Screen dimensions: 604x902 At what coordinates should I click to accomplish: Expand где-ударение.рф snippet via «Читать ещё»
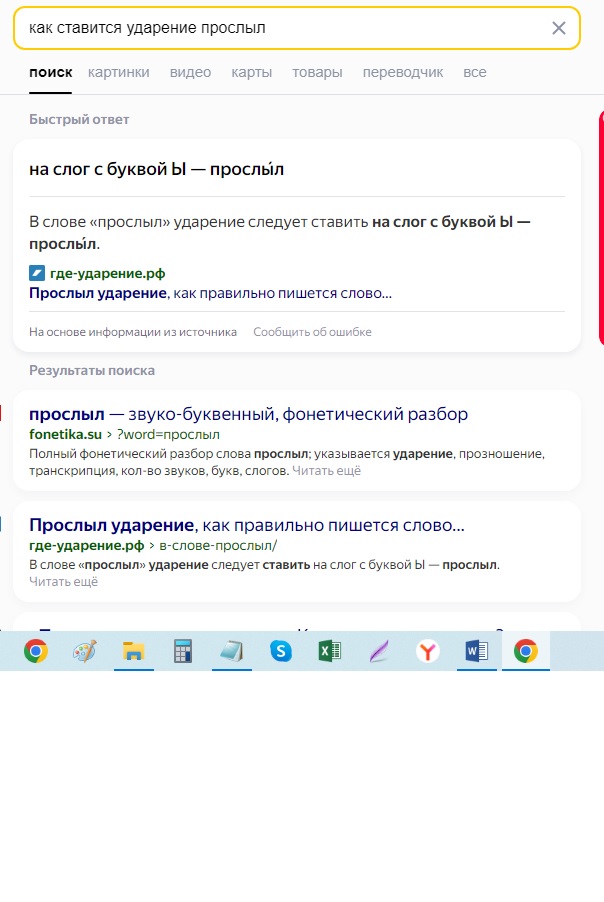(x=63, y=582)
